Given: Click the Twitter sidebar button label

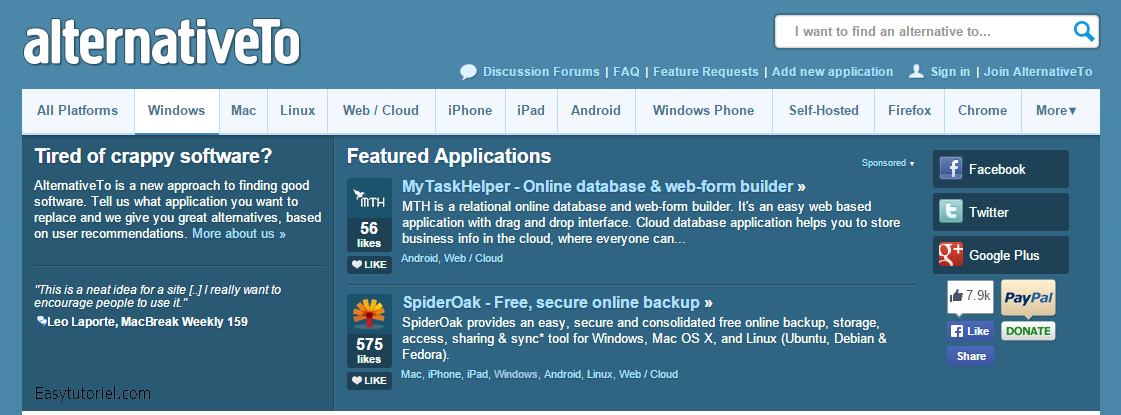Looking at the screenshot, I should click(989, 213).
